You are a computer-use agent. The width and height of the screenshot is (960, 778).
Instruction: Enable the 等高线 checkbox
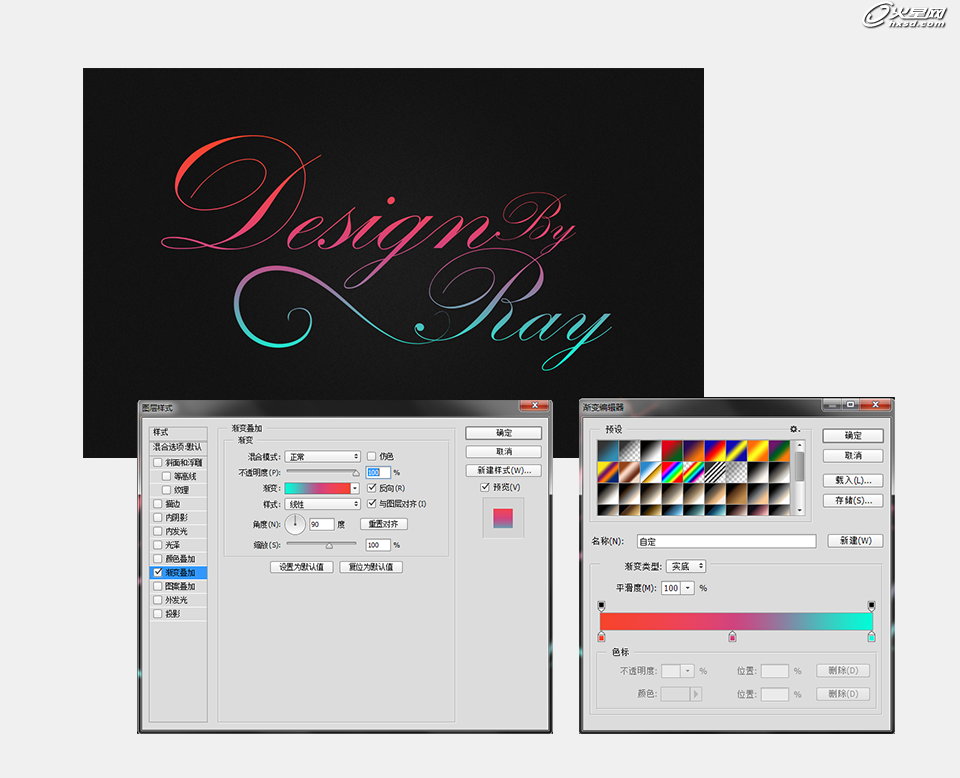167,476
